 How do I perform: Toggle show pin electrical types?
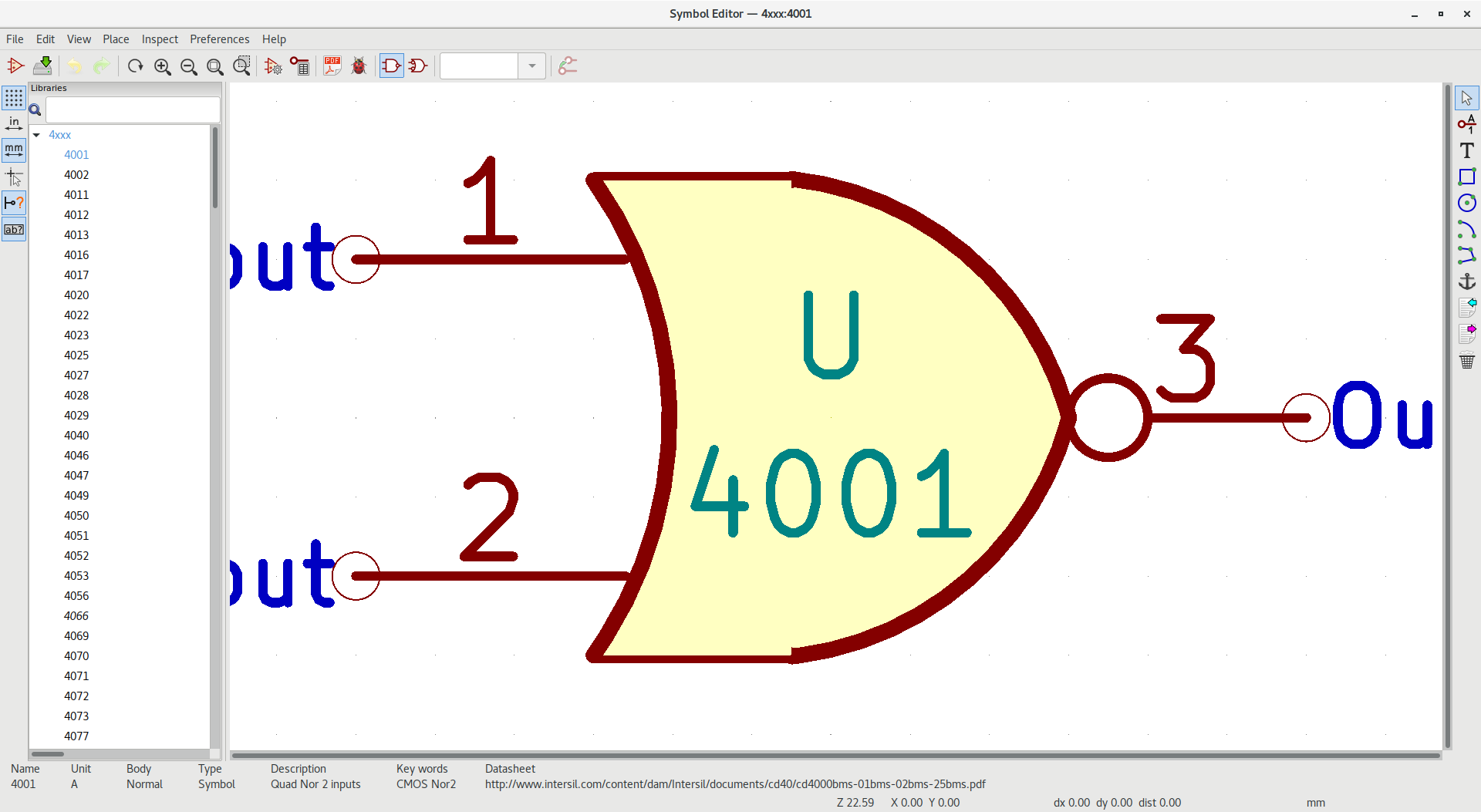[14, 203]
